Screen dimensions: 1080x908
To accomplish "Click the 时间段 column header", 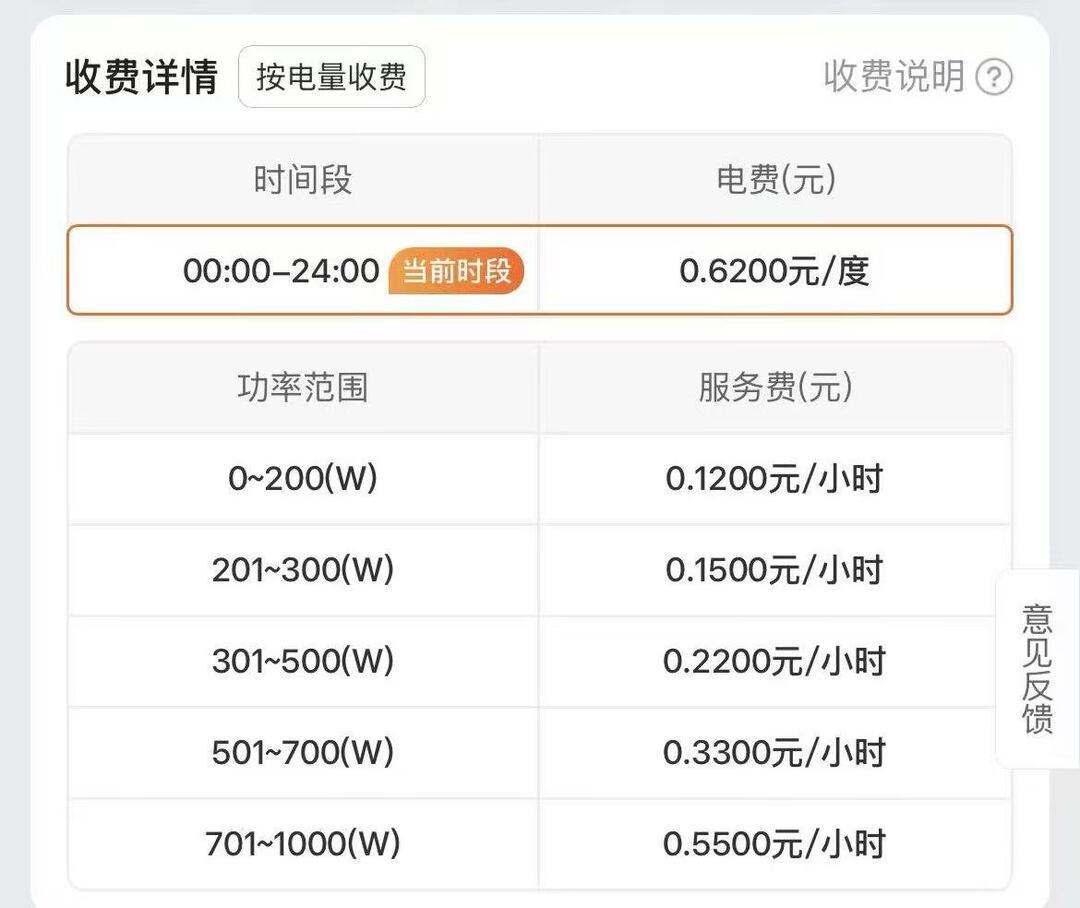I will click(x=303, y=180).
